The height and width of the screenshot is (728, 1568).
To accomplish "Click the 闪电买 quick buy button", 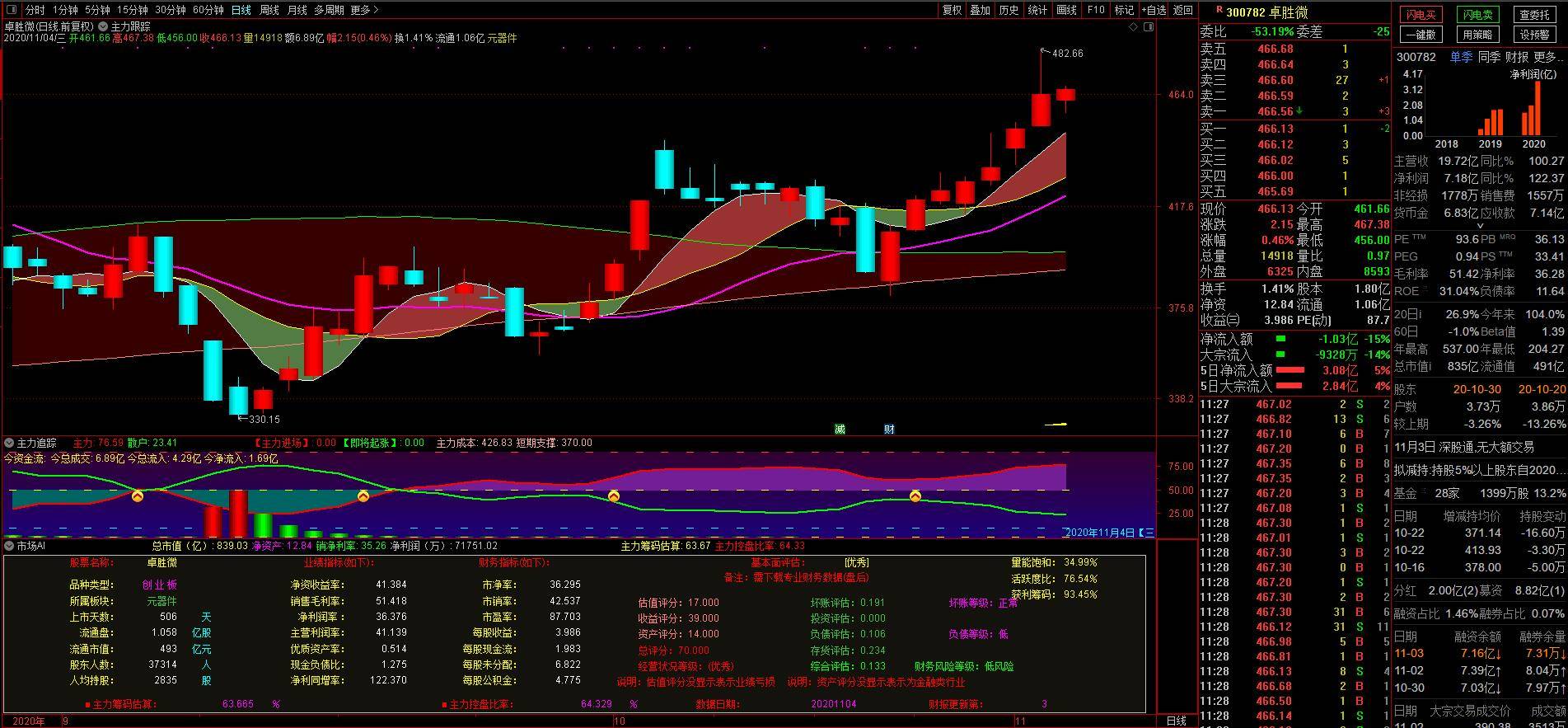I will pos(1421,15).
